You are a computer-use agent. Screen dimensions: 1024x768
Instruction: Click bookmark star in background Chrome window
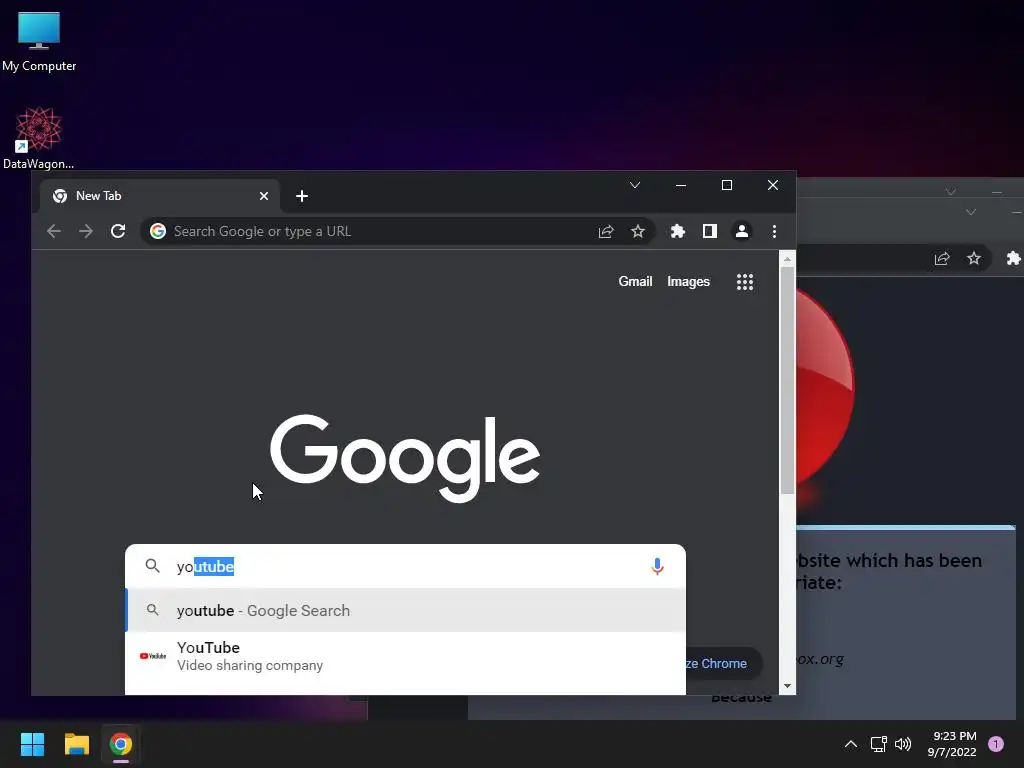tap(974, 259)
